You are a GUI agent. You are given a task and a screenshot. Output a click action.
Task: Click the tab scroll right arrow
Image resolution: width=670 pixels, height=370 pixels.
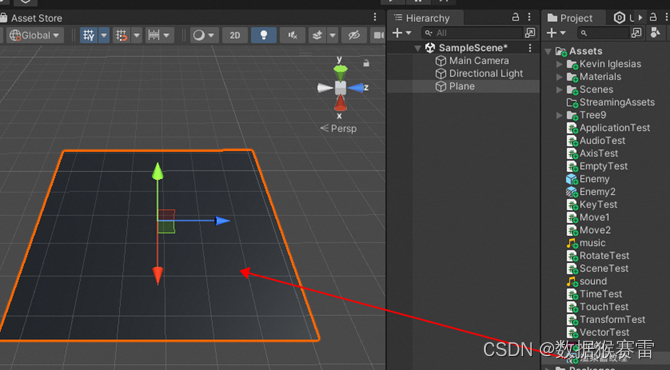[640, 18]
